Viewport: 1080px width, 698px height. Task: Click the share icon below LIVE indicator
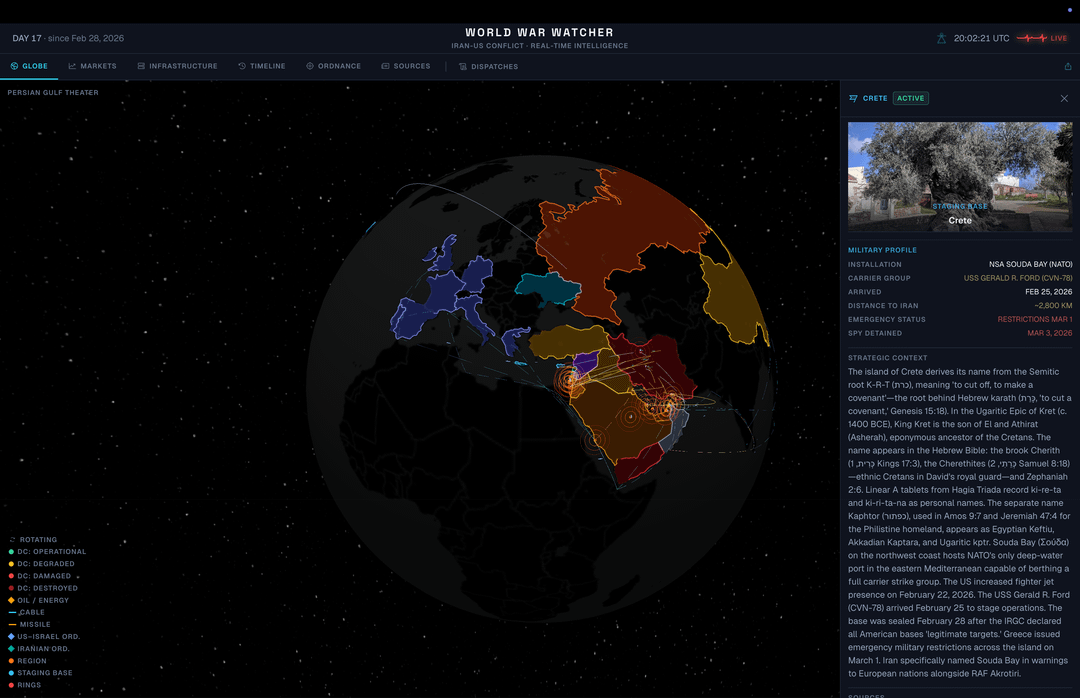coord(1068,66)
